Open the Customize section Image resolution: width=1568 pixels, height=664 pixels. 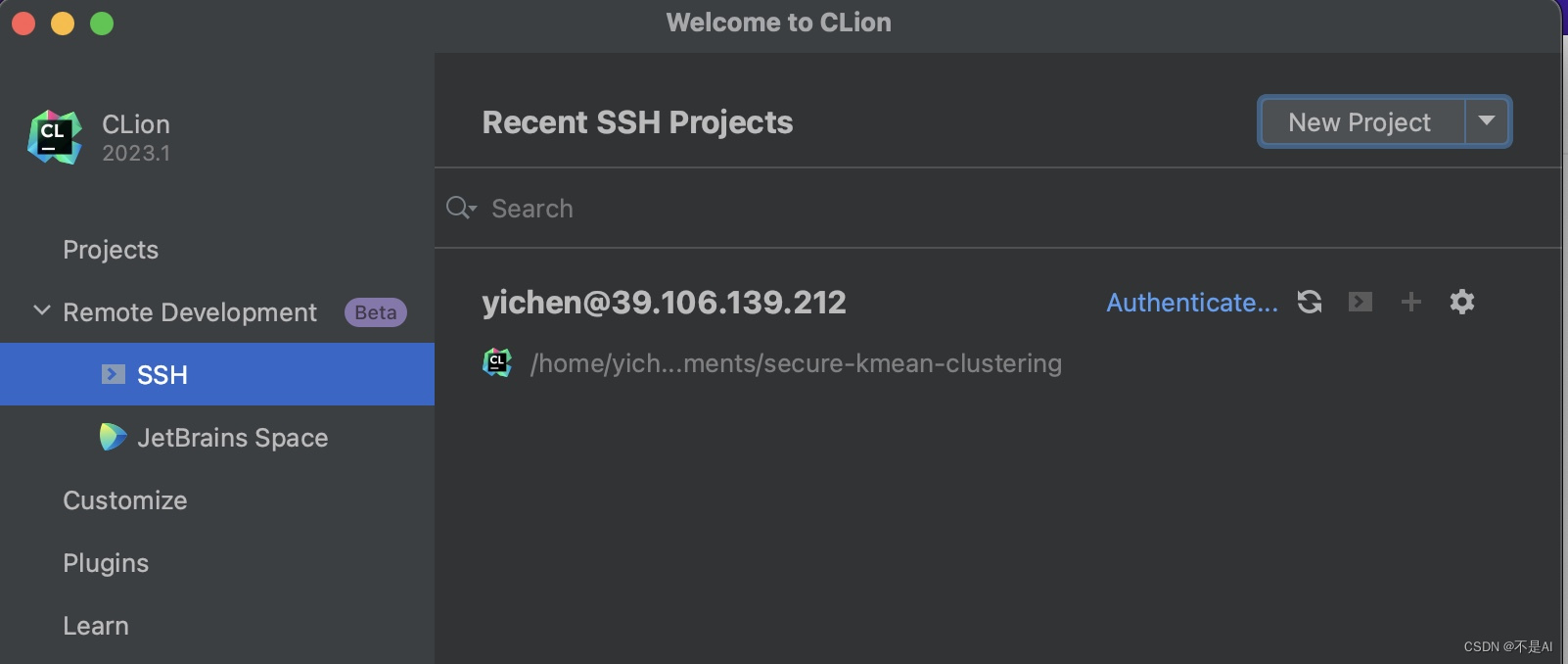click(x=124, y=500)
